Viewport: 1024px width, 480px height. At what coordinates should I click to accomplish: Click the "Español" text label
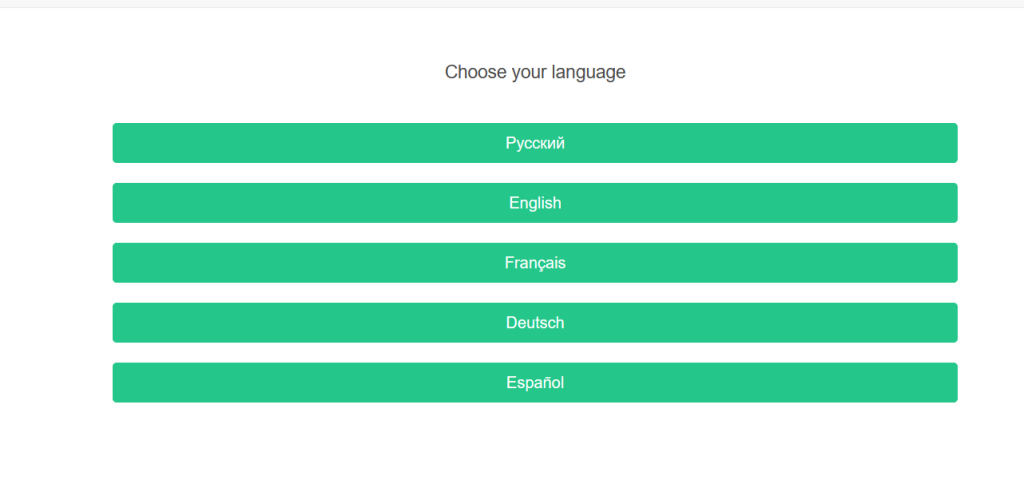[x=535, y=383]
